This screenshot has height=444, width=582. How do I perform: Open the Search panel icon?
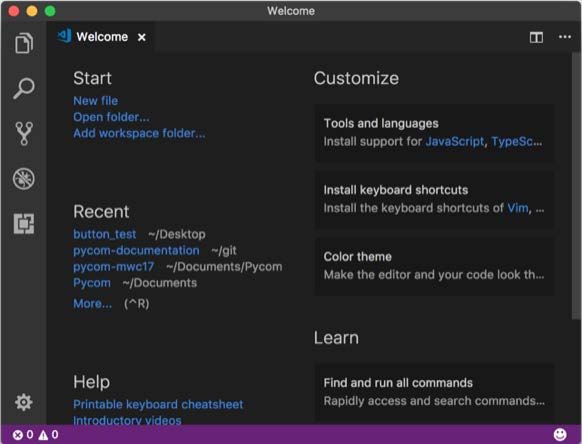coord(24,88)
